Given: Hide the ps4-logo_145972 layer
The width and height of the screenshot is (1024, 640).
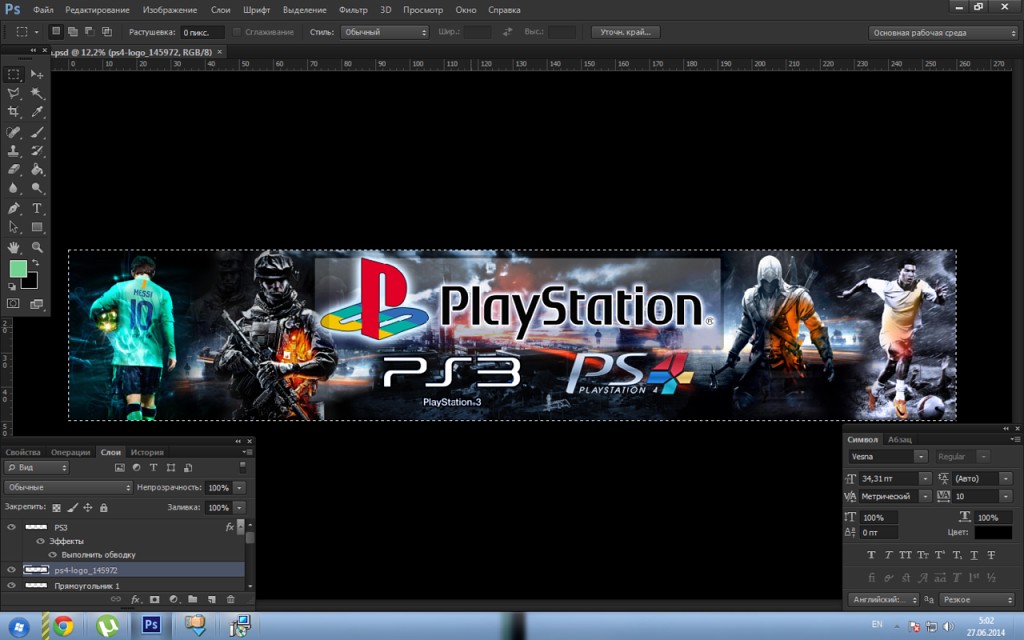Looking at the screenshot, I should pos(11,569).
